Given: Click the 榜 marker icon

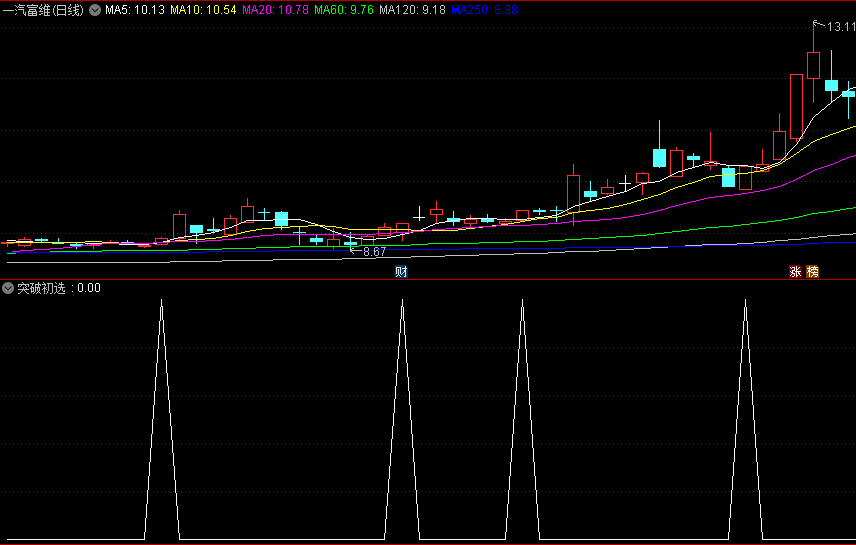Looking at the screenshot, I should pyautogui.click(x=813, y=271).
